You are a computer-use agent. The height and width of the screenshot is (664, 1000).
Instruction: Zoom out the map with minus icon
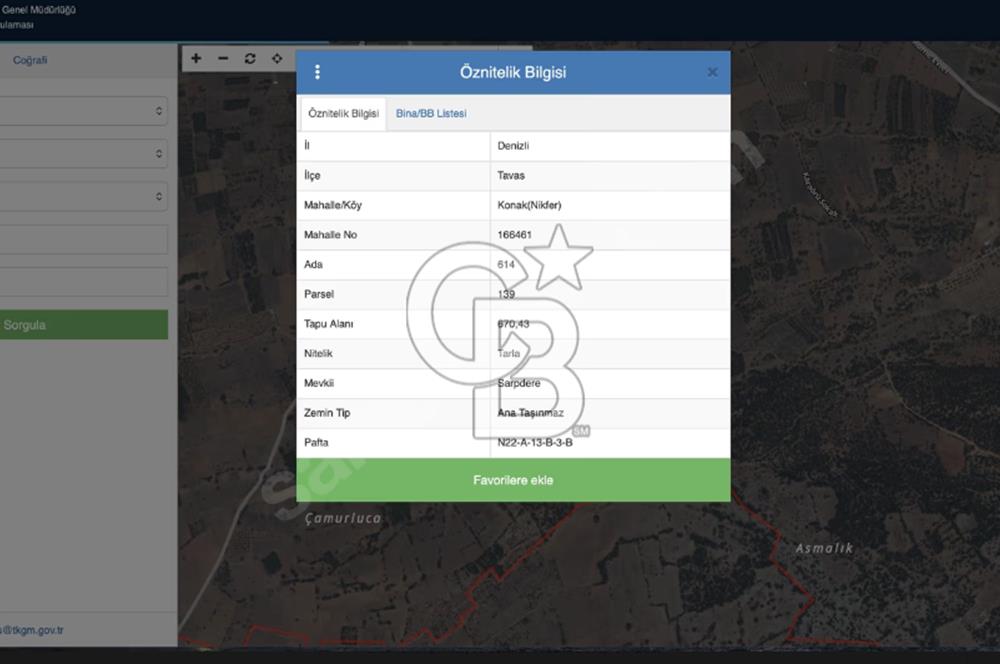pyautogui.click(x=223, y=59)
